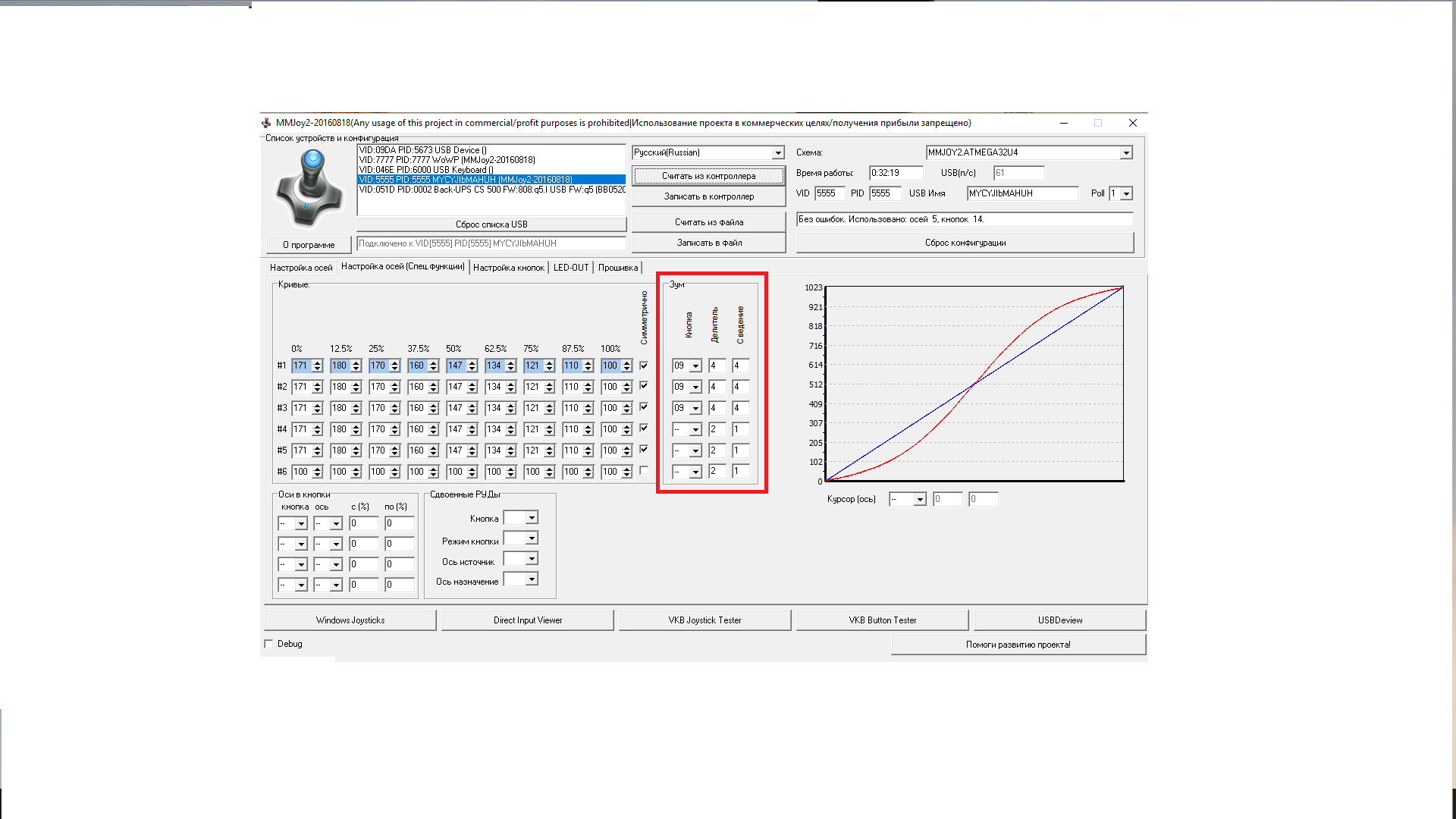The width and height of the screenshot is (1456, 819).
Task: Click the PID input field
Action: pos(884,194)
